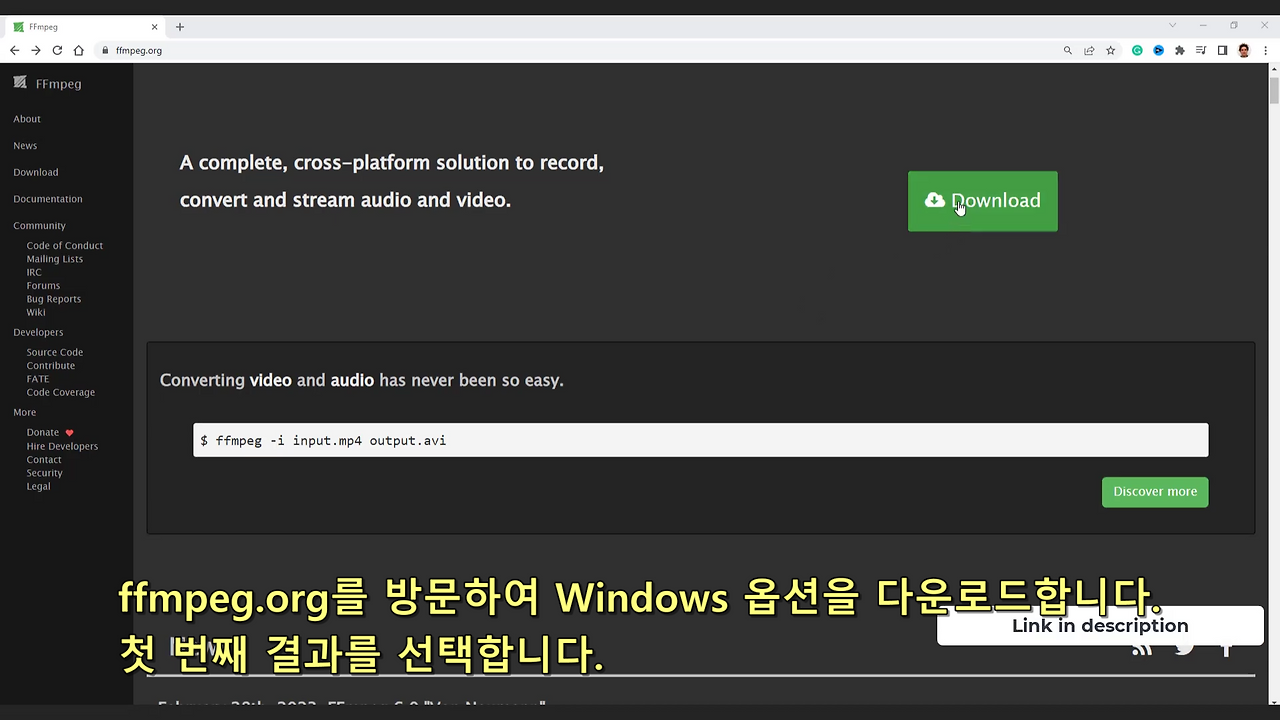Click the browser extensions puzzle icon
This screenshot has width=1280, height=720.
tap(1179, 50)
